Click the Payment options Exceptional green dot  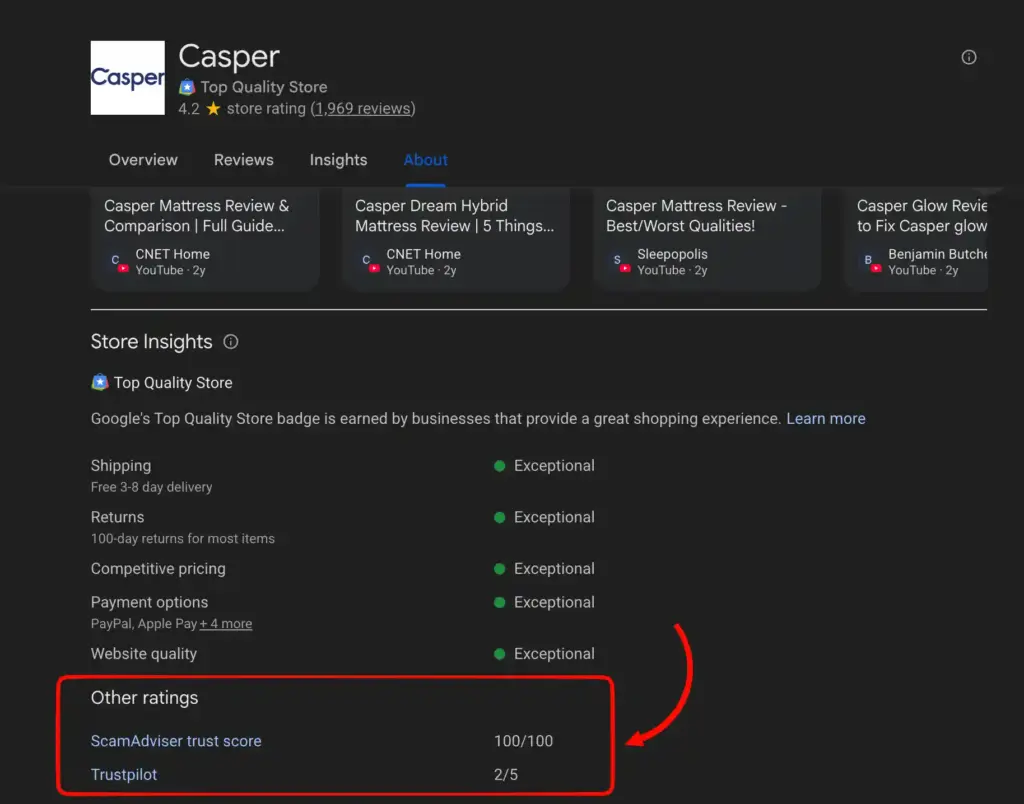pyautogui.click(x=500, y=602)
